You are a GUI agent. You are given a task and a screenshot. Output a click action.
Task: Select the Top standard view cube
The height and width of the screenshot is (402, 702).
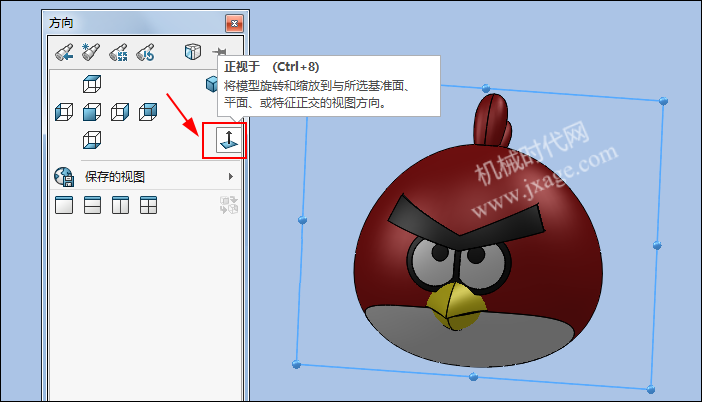[92, 84]
